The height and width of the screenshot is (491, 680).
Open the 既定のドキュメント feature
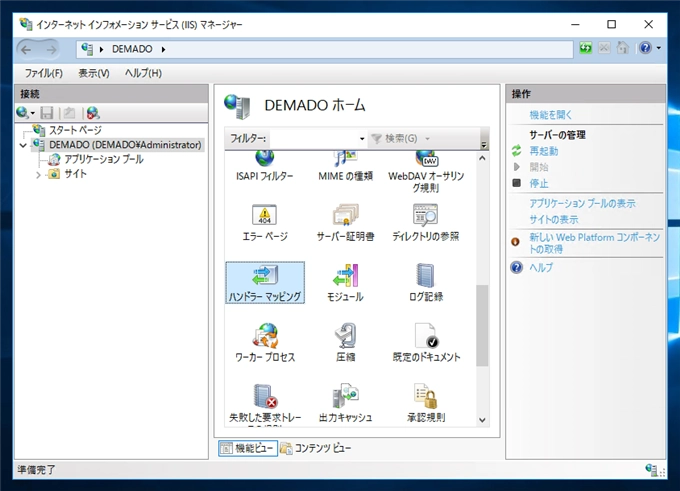click(x=426, y=343)
